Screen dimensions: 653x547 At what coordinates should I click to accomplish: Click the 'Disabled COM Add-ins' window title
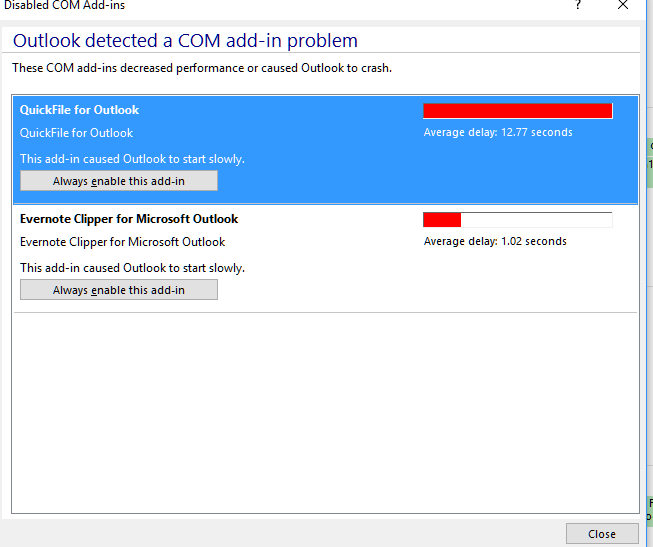[x=64, y=5]
